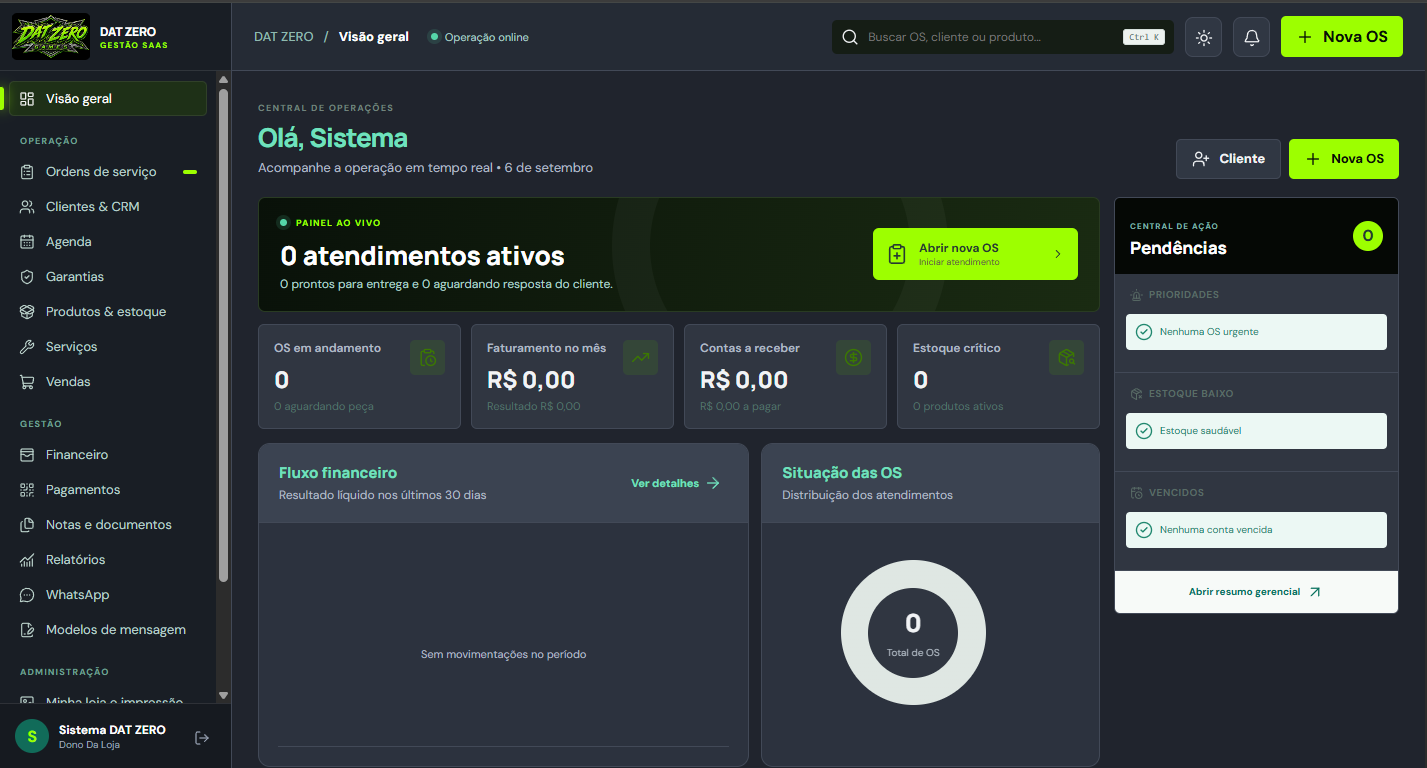The width and height of the screenshot is (1427, 768).
Task: Click the Pagamentos QR code icon
Action: pos(27,490)
